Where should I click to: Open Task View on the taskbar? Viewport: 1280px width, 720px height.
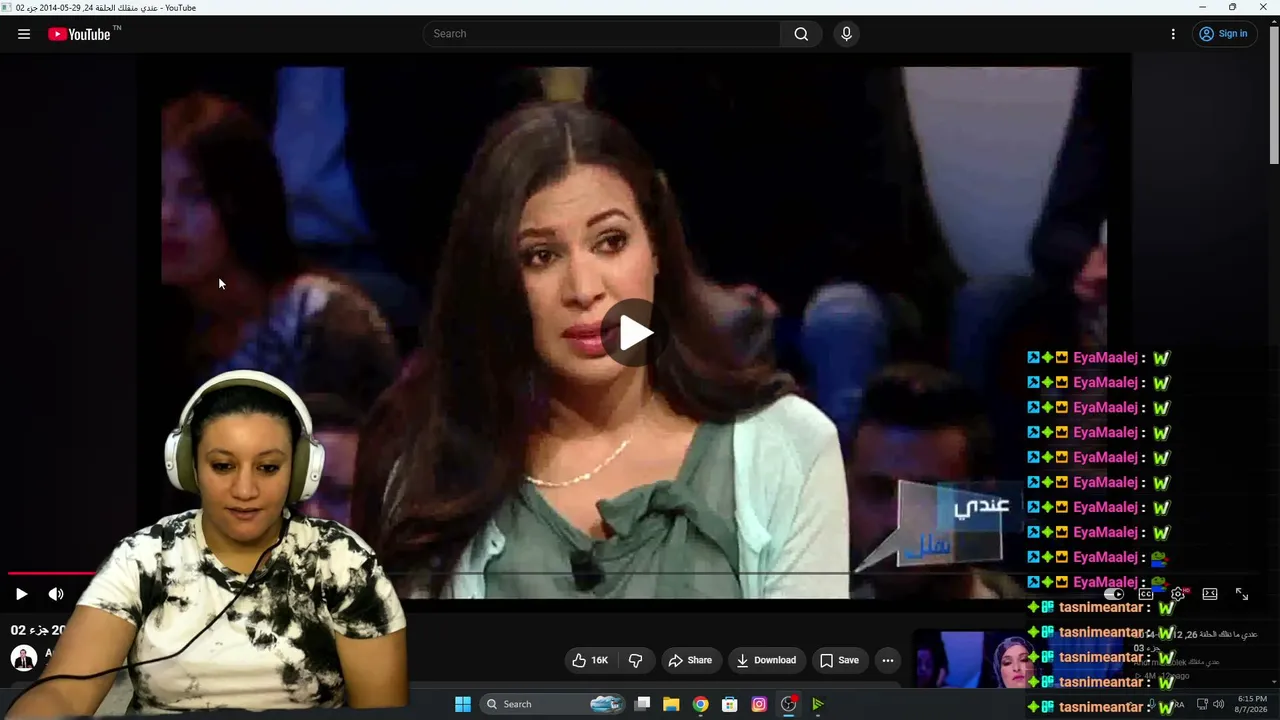643,704
